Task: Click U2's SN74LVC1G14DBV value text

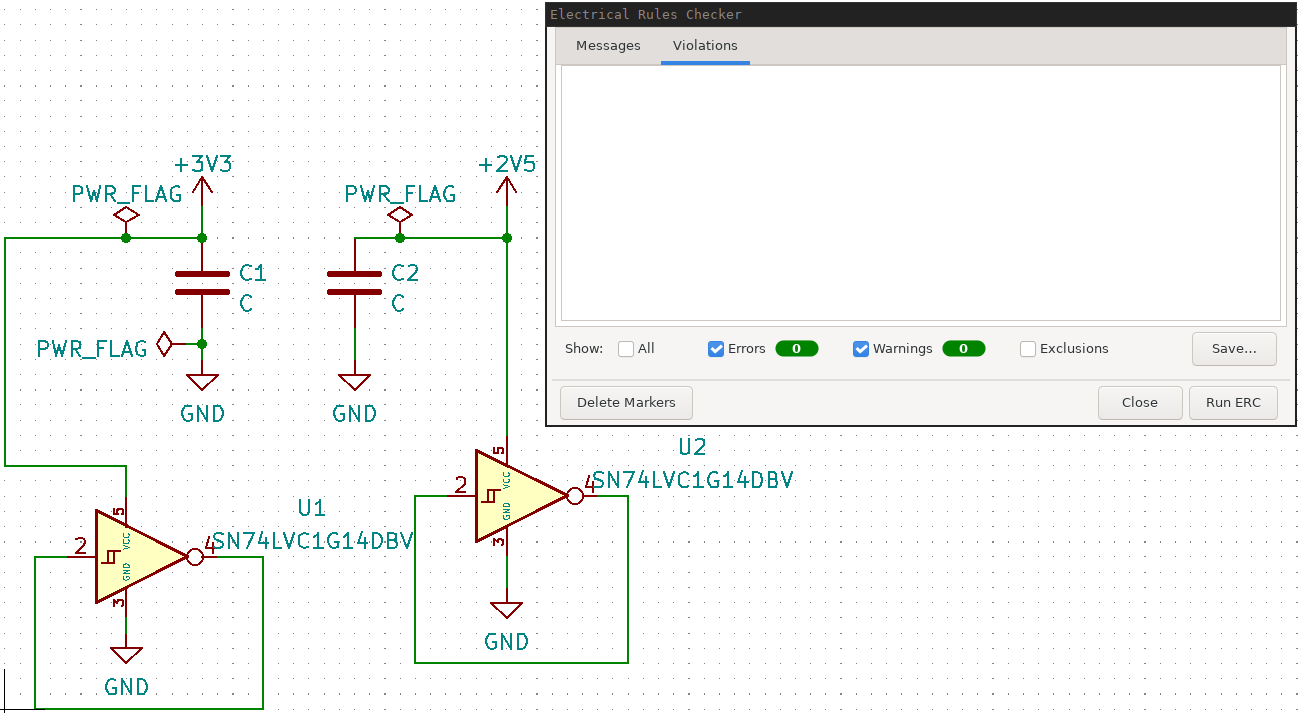Action: 694,480
